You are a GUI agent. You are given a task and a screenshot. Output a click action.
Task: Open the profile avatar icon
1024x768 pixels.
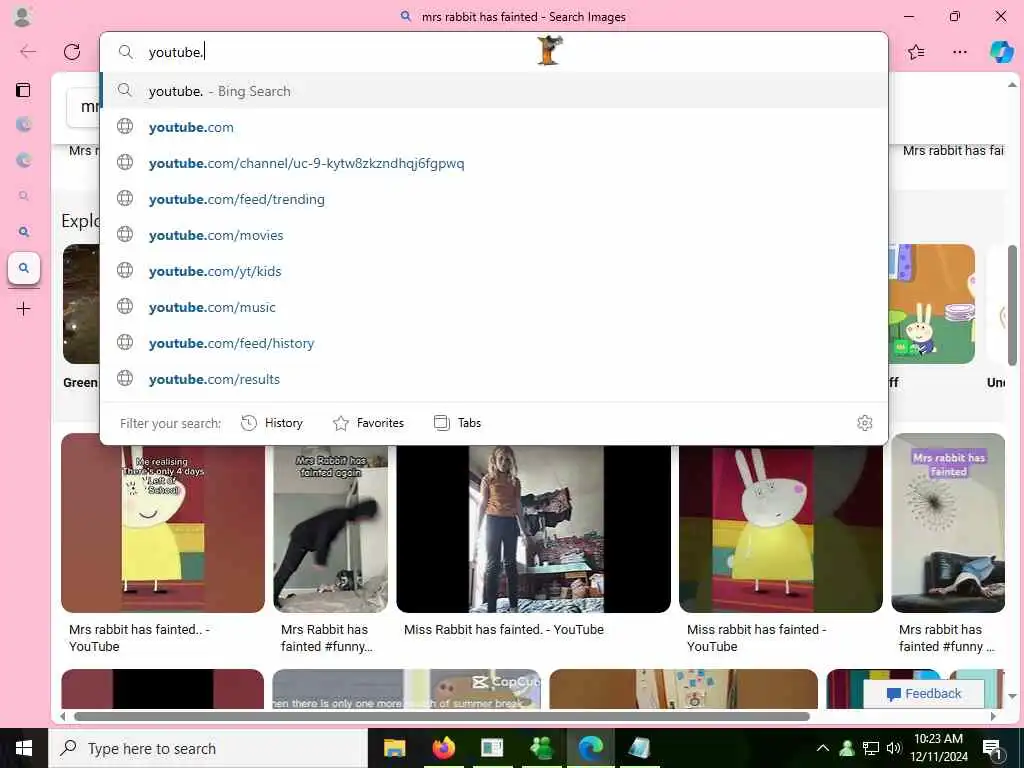[x=22, y=16]
